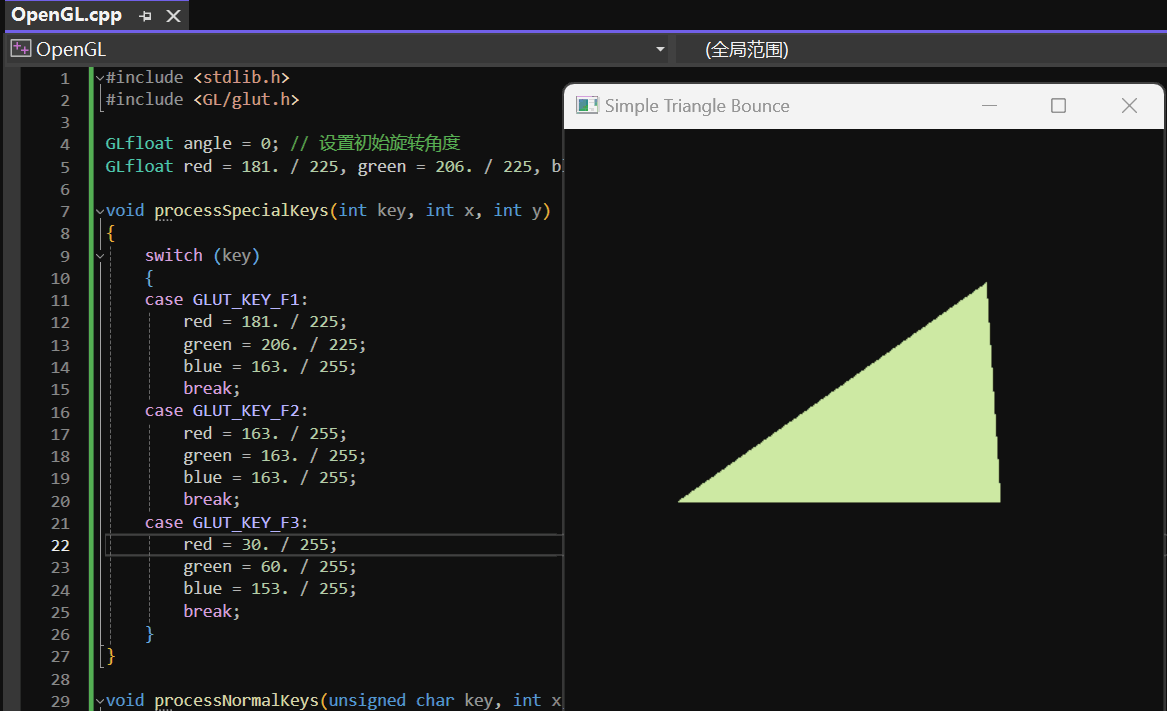Viewport: 1167px width, 711px height.
Task: Click on 'GLfloat angle = 0;' declaration
Action: coord(192,144)
